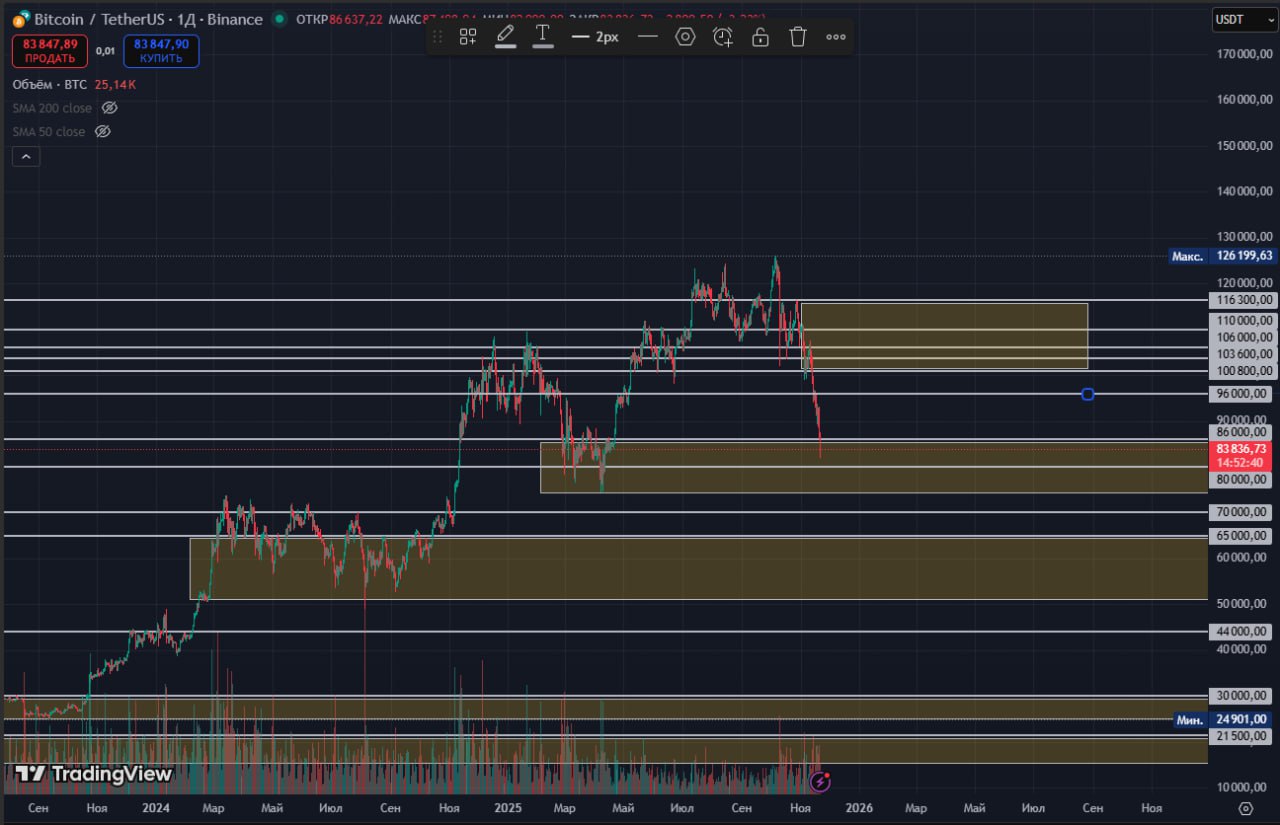Image resolution: width=1280 pixels, height=825 pixels.
Task: Open drawing templates in floating toolbar
Action: tap(468, 37)
